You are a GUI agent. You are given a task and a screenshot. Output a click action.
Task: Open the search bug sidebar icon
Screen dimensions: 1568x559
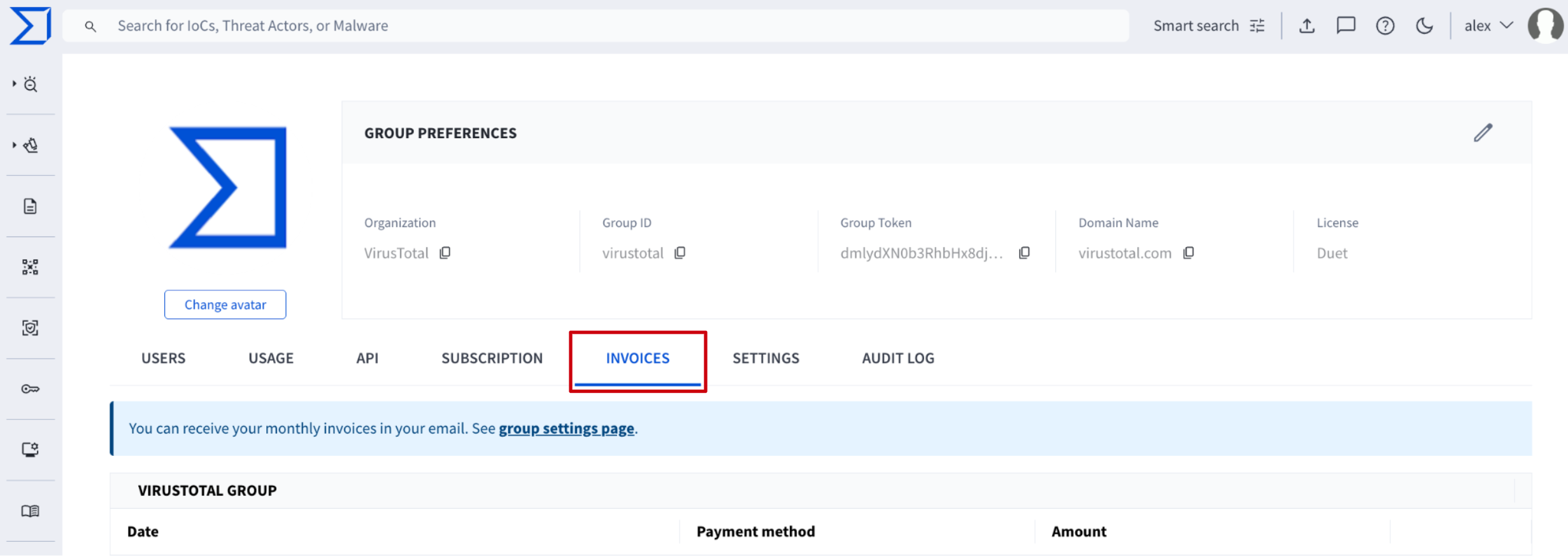[31, 84]
